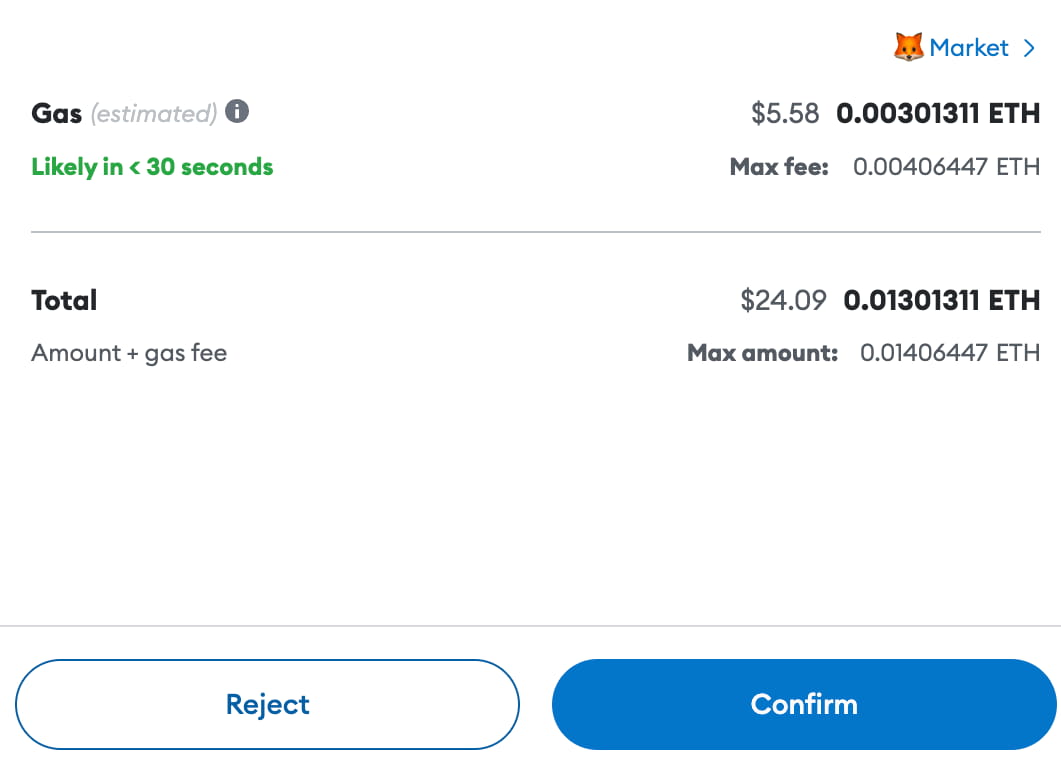Select the 0.00406447 ETH max fee value
This screenshot has width=1061, height=758.
[x=946, y=167]
